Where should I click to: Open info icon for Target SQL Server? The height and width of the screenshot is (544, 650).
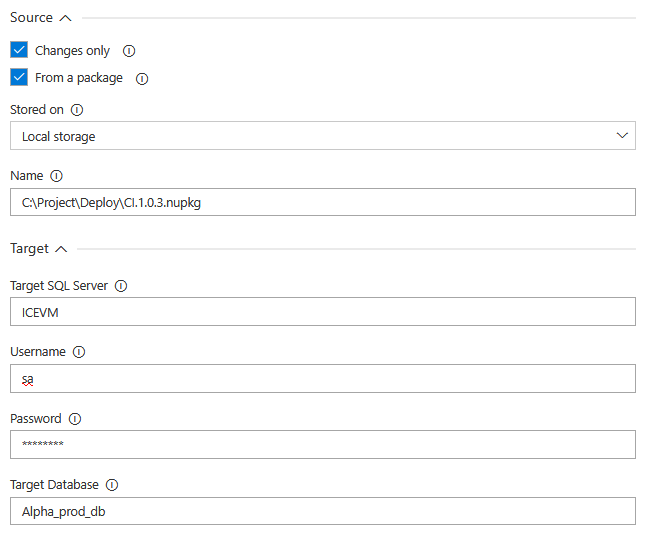(121, 286)
